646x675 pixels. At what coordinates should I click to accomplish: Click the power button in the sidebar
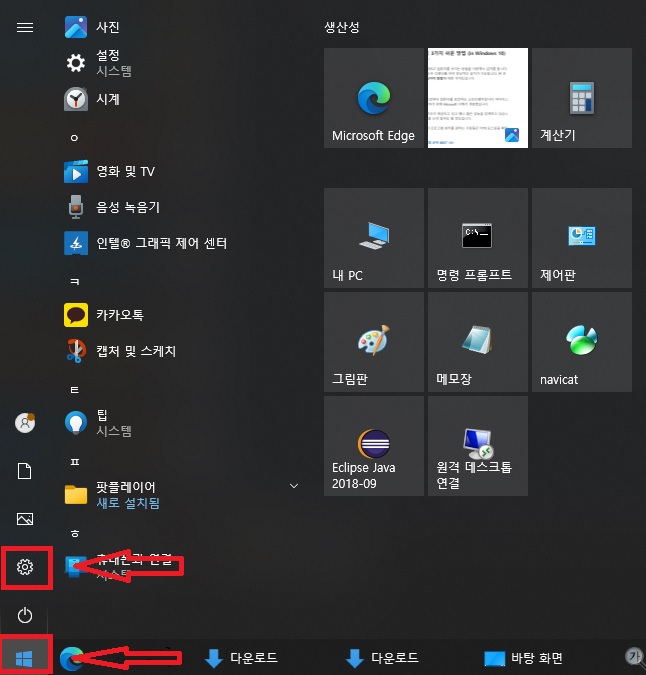point(25,615)
